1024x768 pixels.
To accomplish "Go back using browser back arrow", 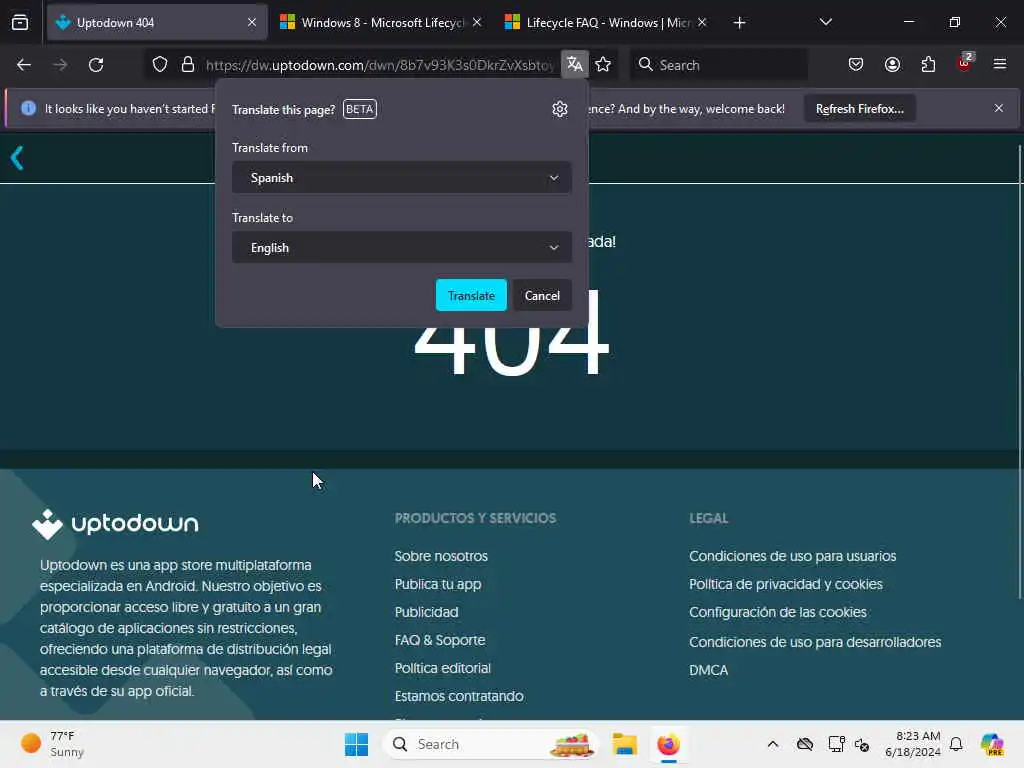I will (x=24, y=65).
